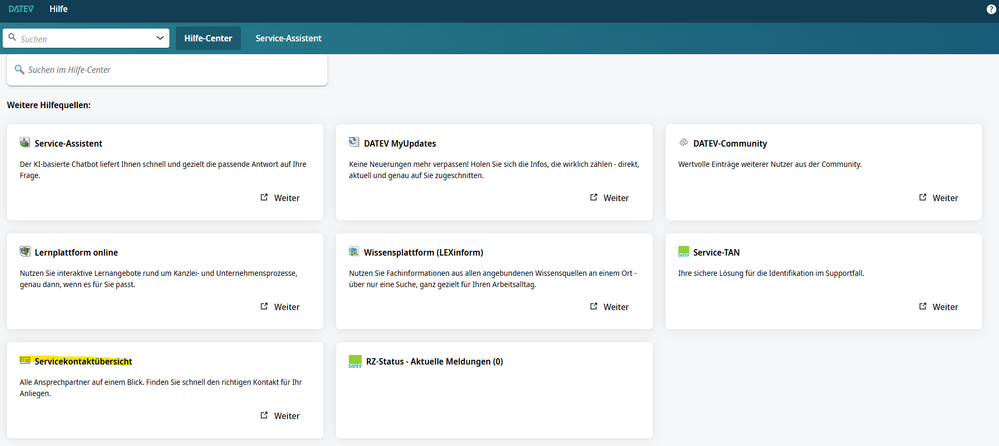The image size is (999, 446).
Task: Click Ihre sichere Lösung description text
Action: pyautogui.click(x=771, y=273)
